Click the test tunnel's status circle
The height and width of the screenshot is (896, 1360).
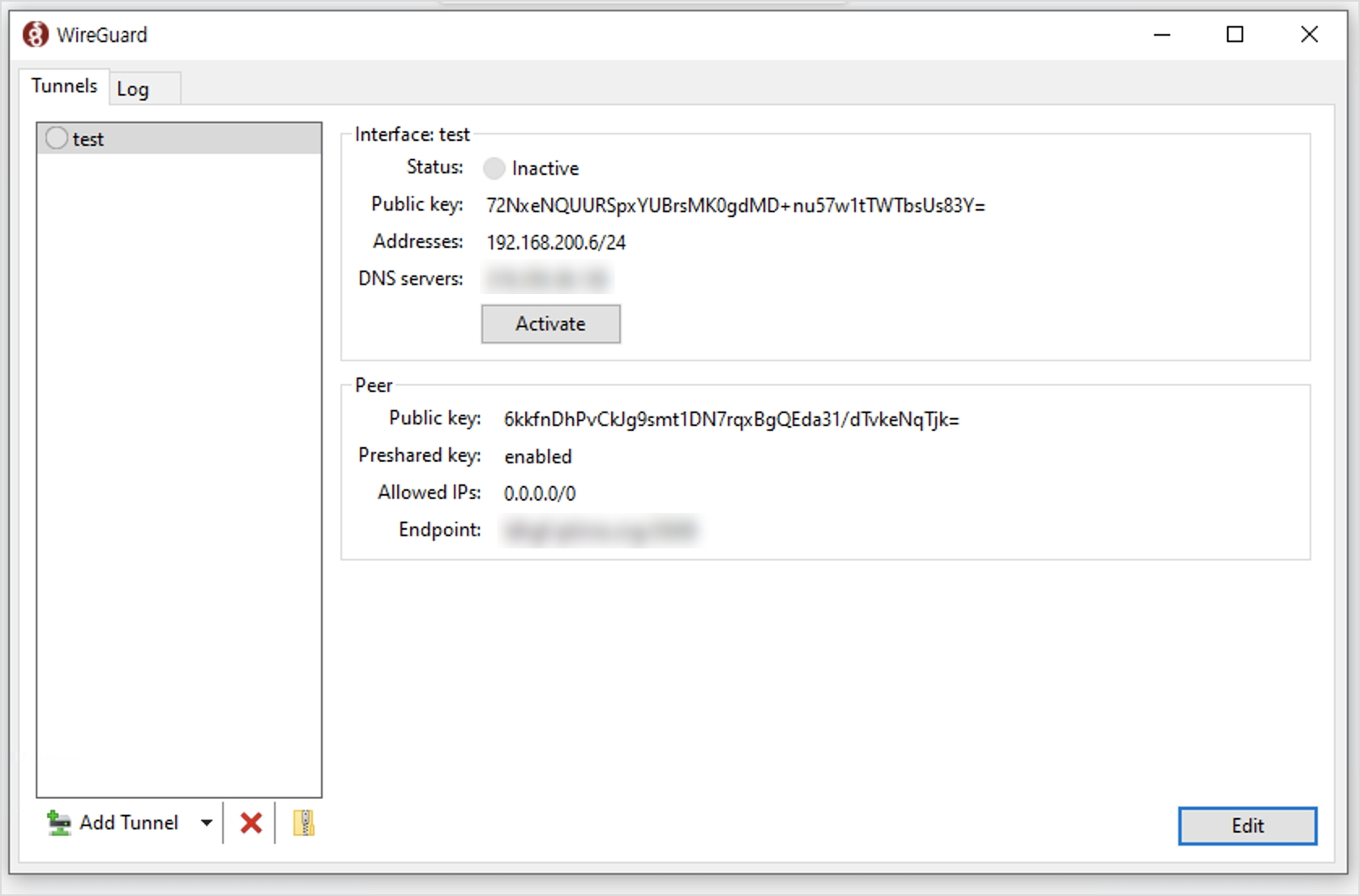pos(56,139)
